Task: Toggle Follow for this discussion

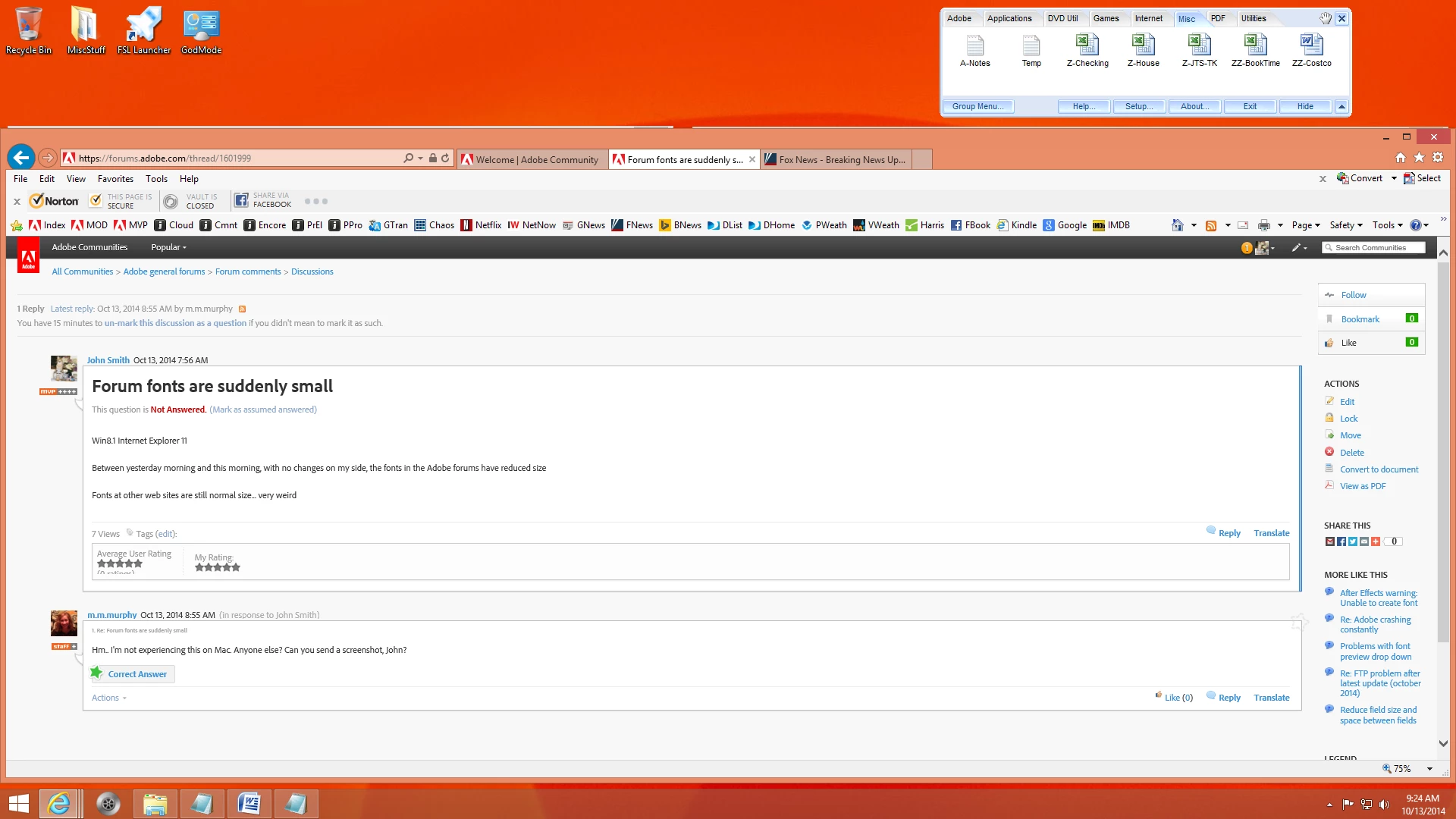Action: click(x=1353, y=295)
